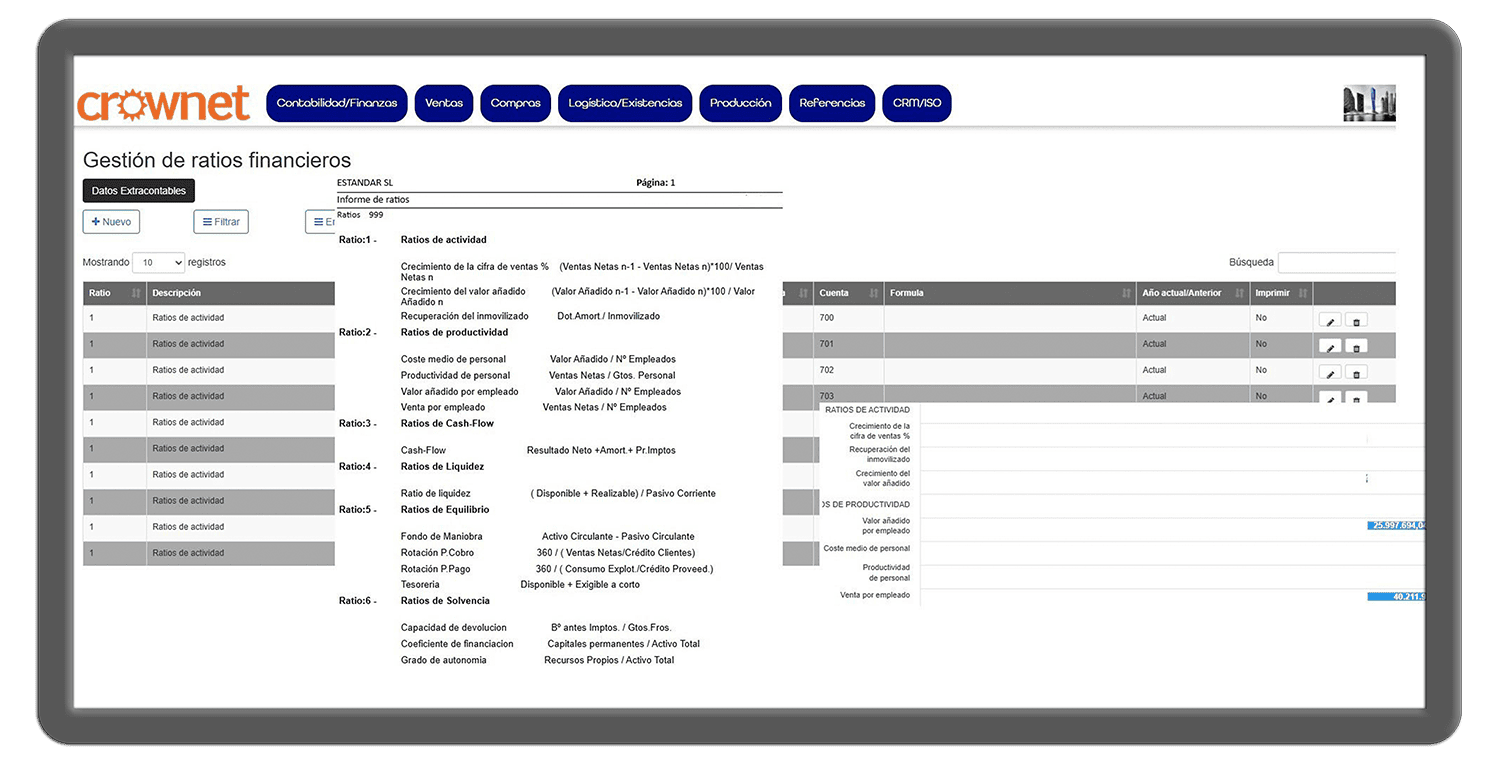
Task: Sort by Formula column header
Action: coord(1125,293)
